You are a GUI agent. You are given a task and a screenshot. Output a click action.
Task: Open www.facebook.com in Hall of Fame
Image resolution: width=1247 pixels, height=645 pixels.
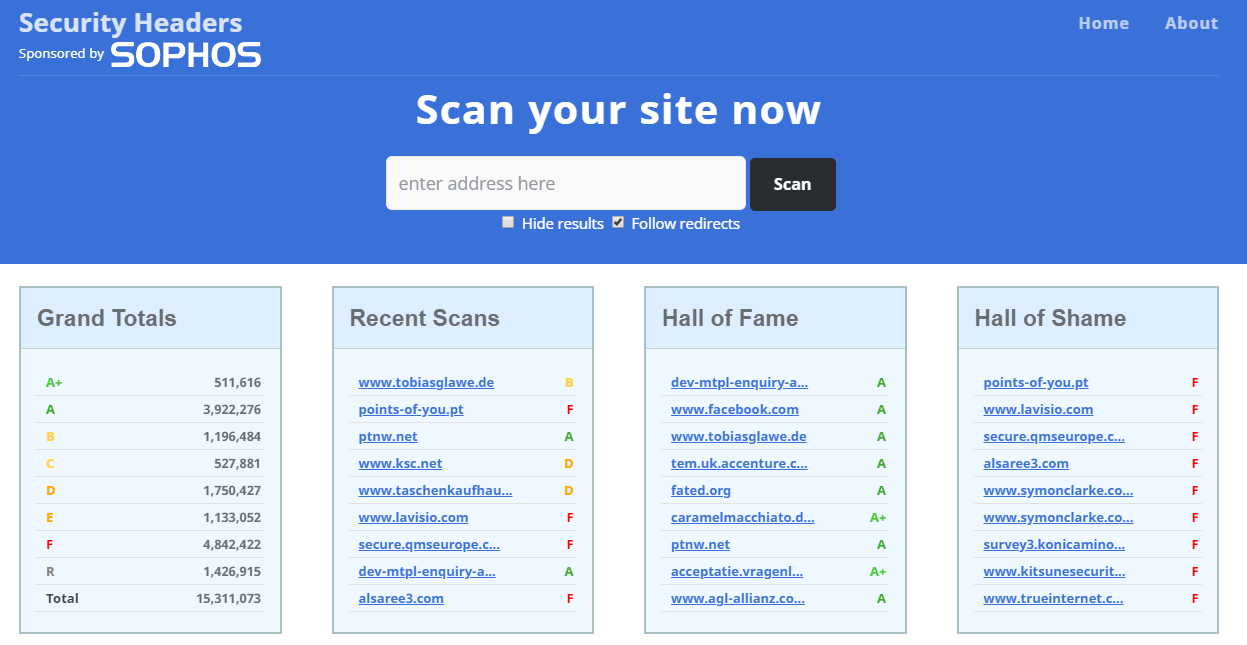(x=735, y=409)
